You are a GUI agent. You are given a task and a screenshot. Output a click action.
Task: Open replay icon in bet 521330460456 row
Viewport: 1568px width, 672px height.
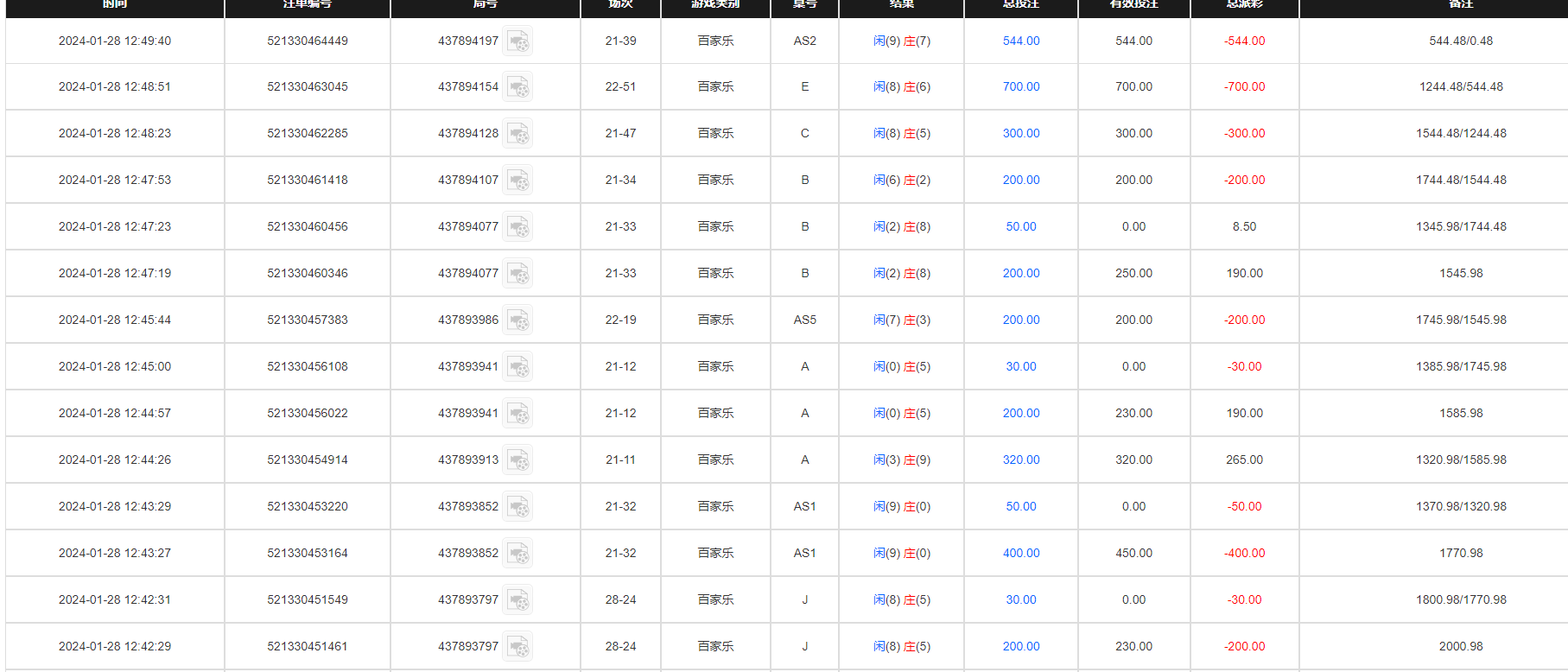[x=518, y=227]
